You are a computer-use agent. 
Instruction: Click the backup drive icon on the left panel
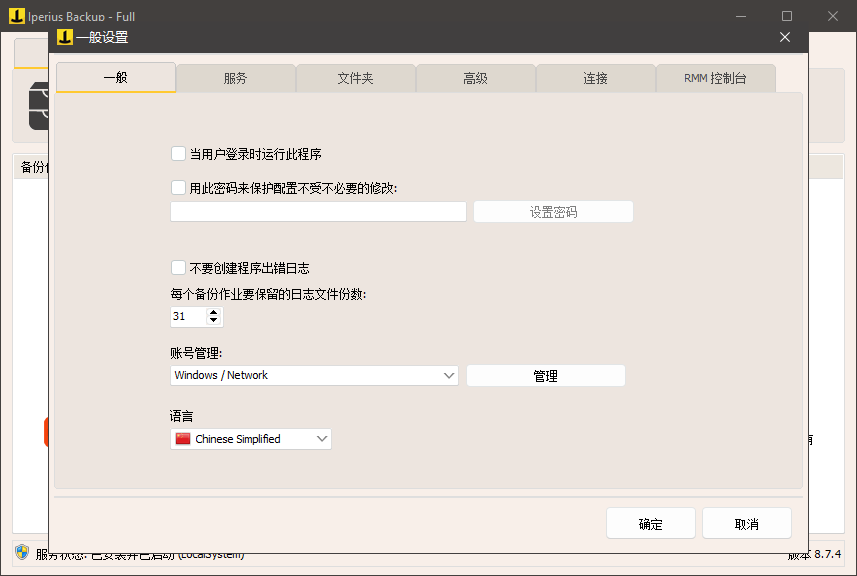click(35, 105)
